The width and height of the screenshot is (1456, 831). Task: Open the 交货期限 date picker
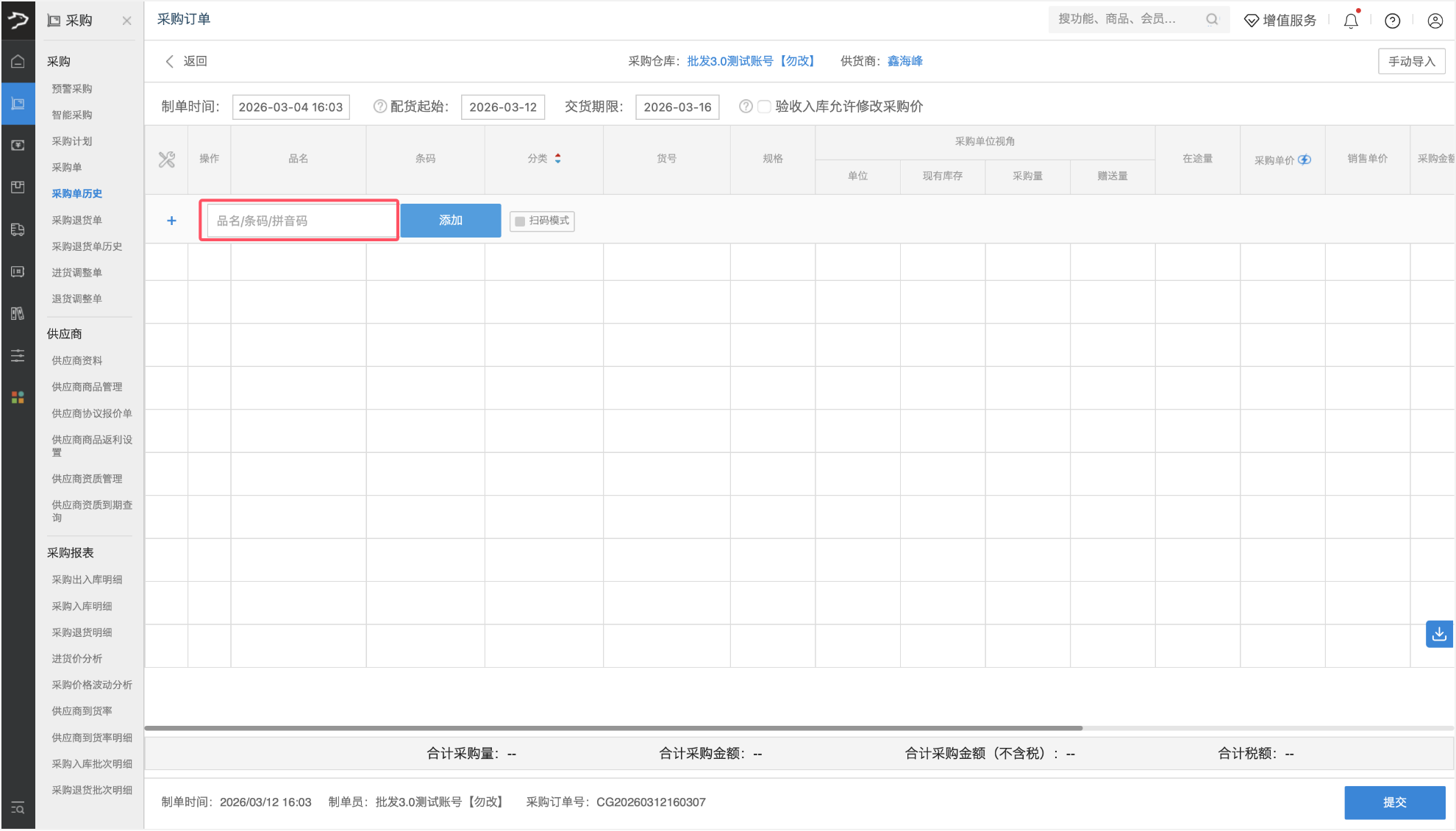tap(677, 107)
